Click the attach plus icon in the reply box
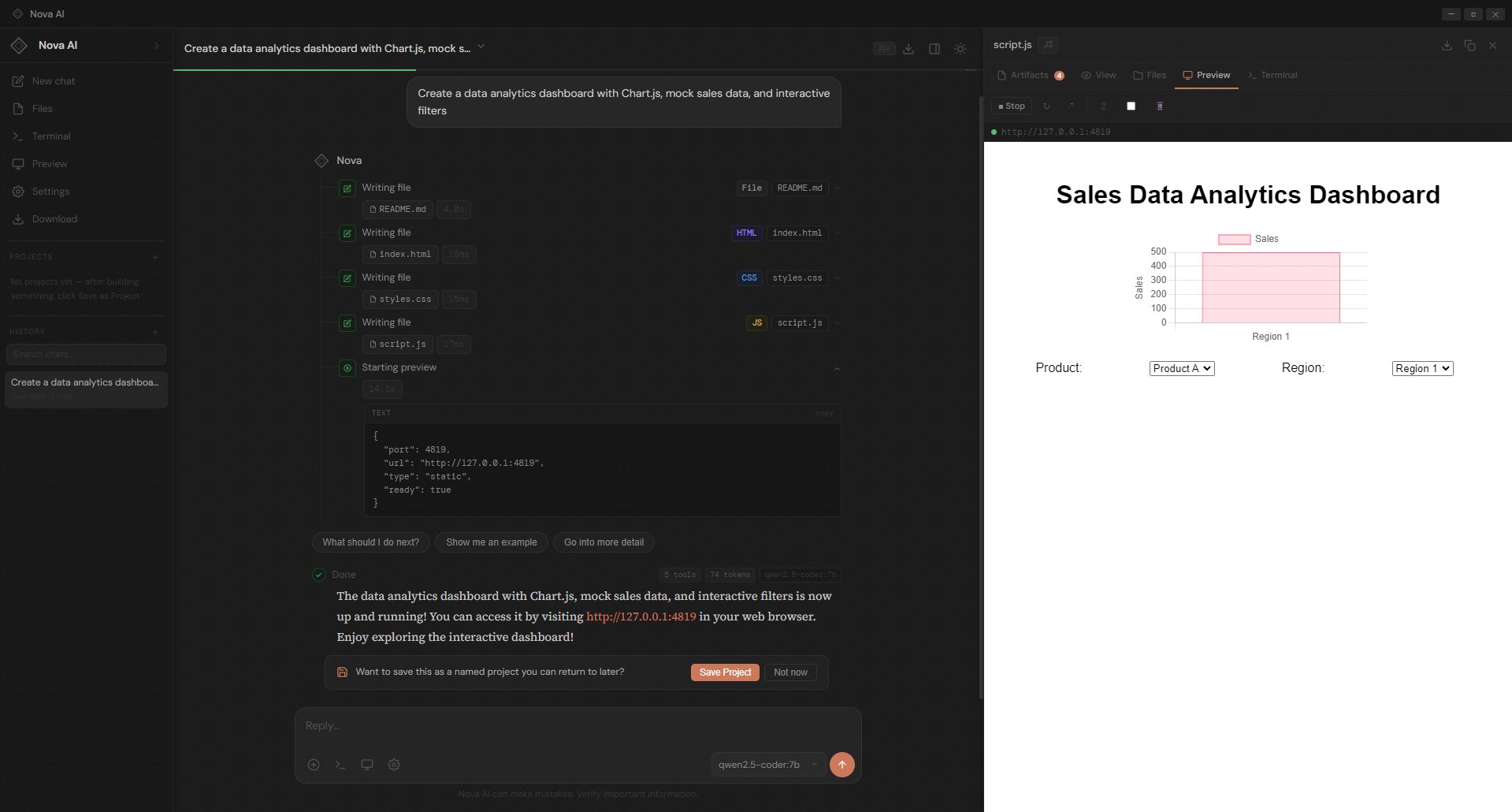The width and height of the screenshot is (1512, 812). (x=314, y=765)
